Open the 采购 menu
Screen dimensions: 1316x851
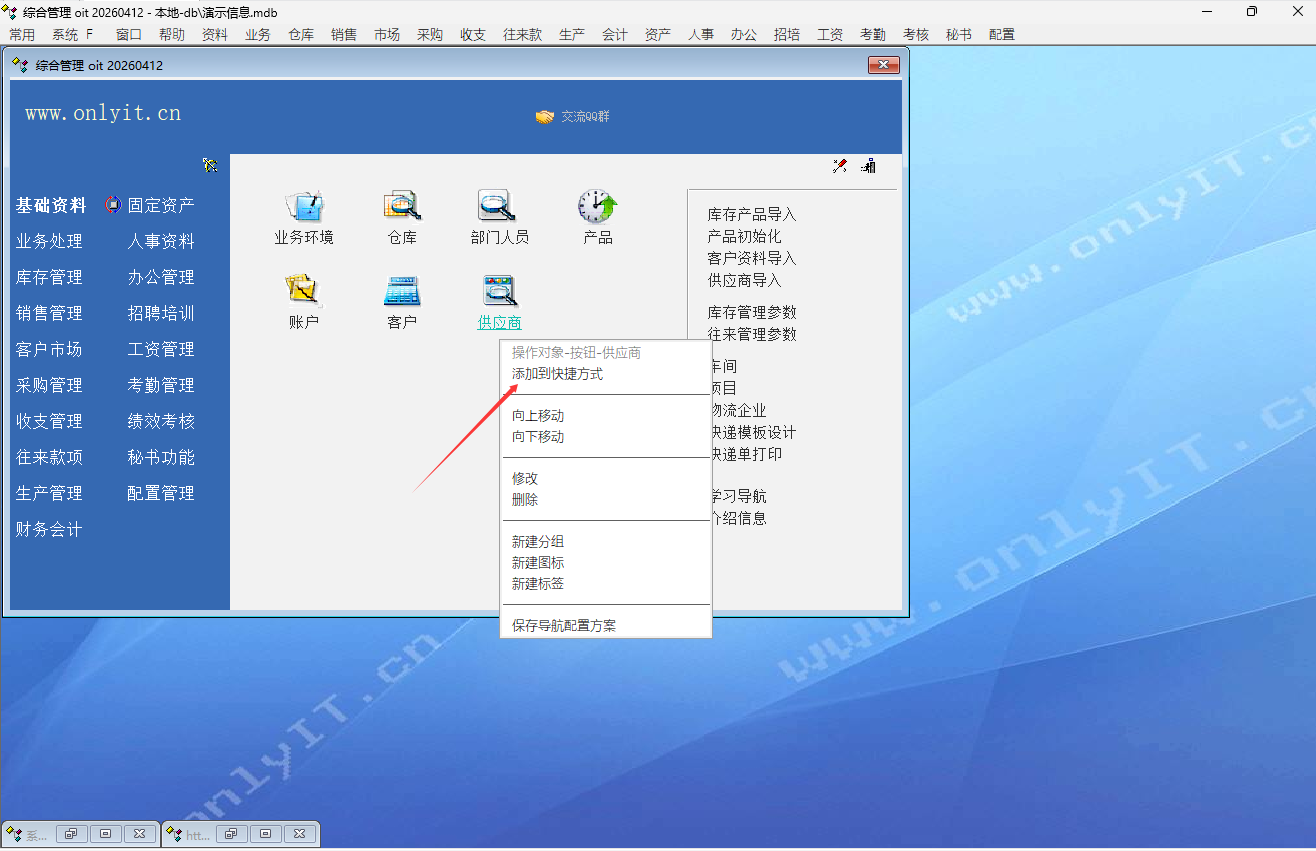point(430,34)
